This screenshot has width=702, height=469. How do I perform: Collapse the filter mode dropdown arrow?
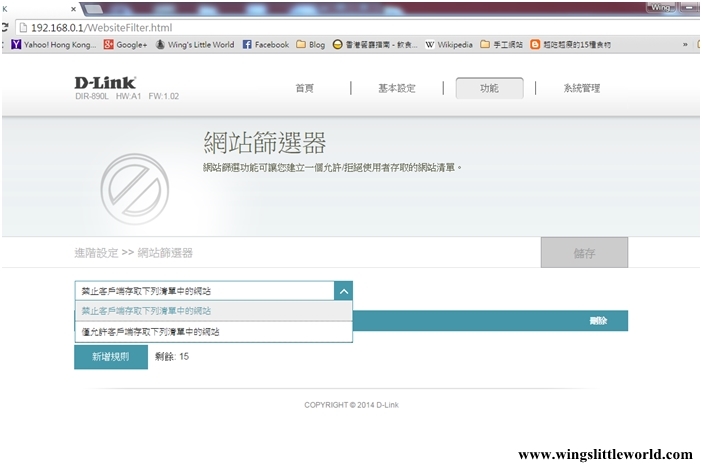point(343,291)
